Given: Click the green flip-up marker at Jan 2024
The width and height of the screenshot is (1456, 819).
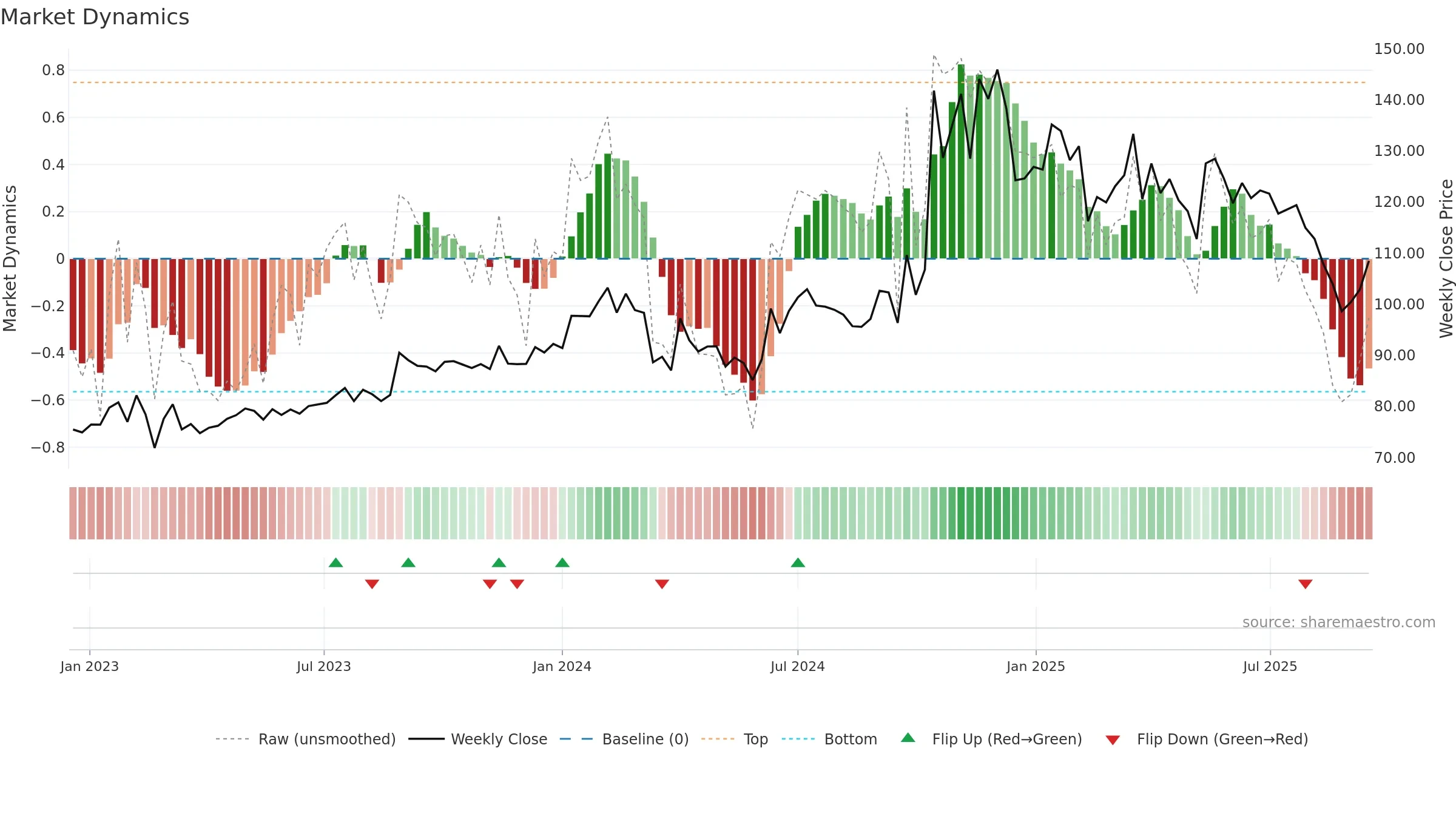Looking at the screenshot, I should [562, 562].
